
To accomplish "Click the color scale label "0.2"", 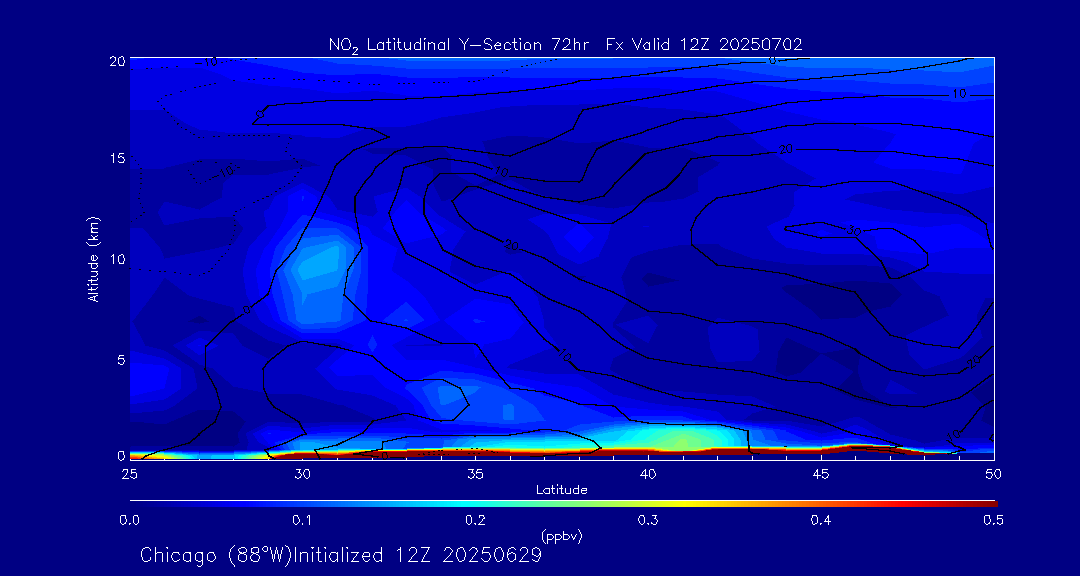I will 475,521.
